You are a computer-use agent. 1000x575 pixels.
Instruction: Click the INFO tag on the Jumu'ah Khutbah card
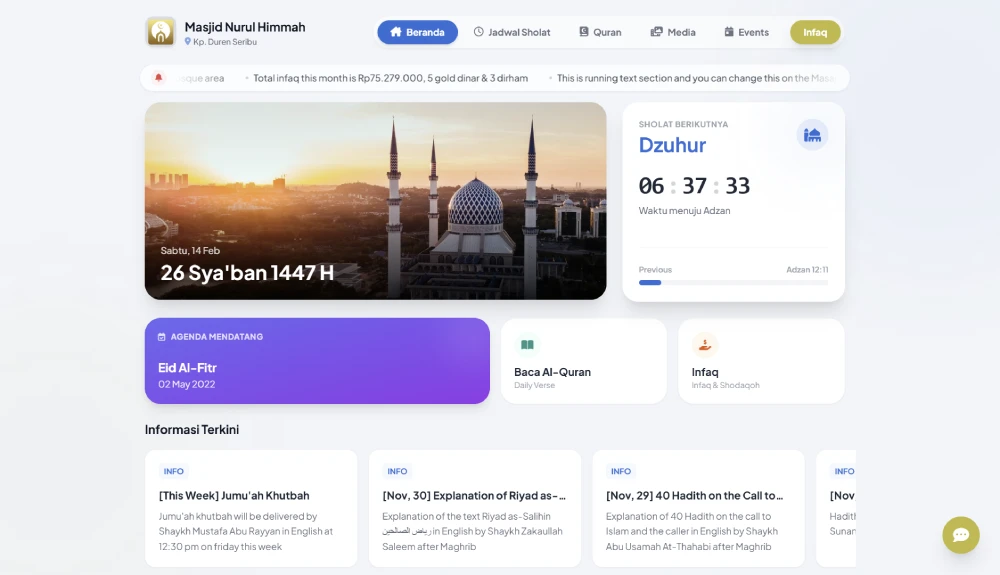[x=173, y=471]
